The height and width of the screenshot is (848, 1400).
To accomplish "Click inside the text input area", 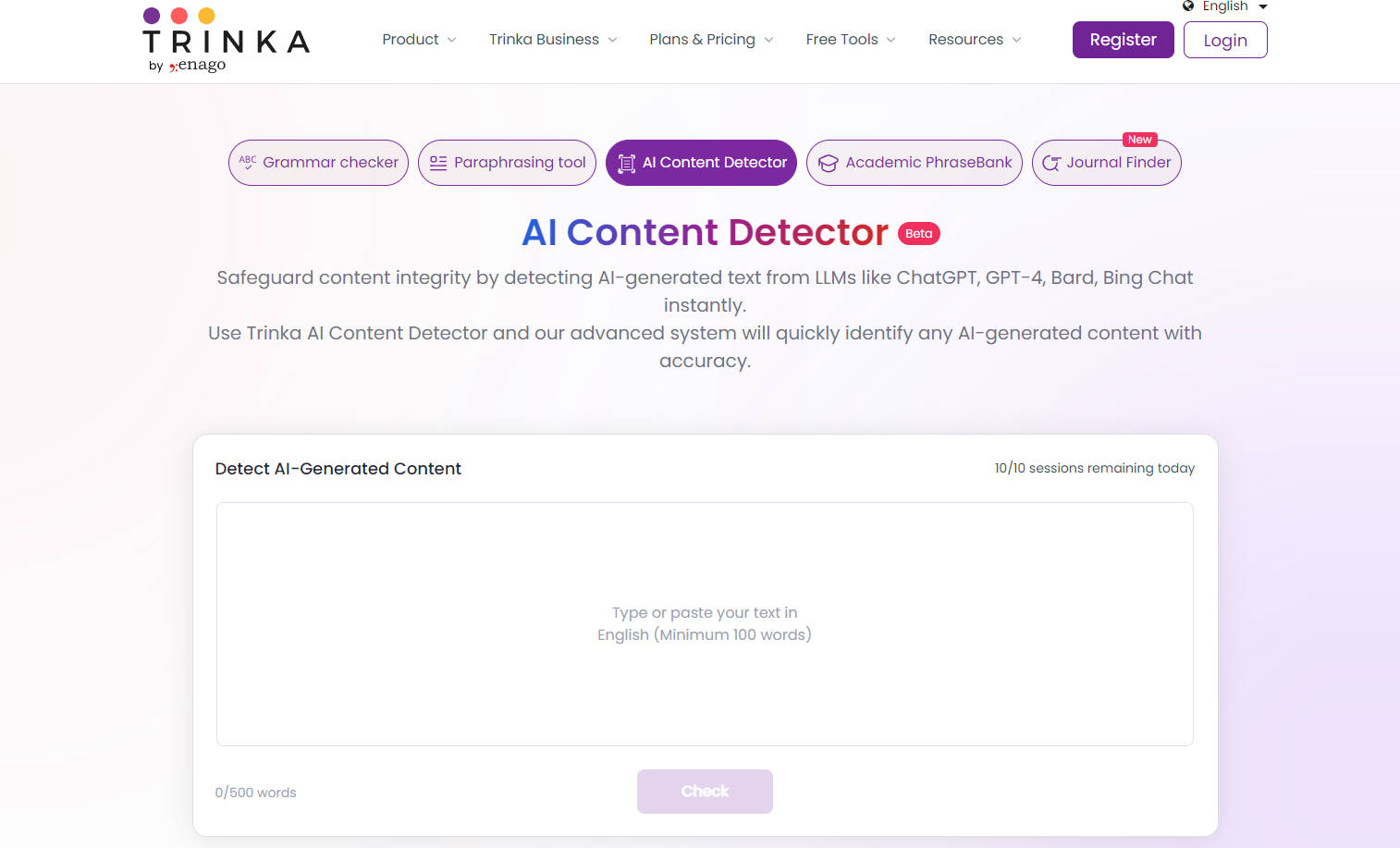I will 704,623.
